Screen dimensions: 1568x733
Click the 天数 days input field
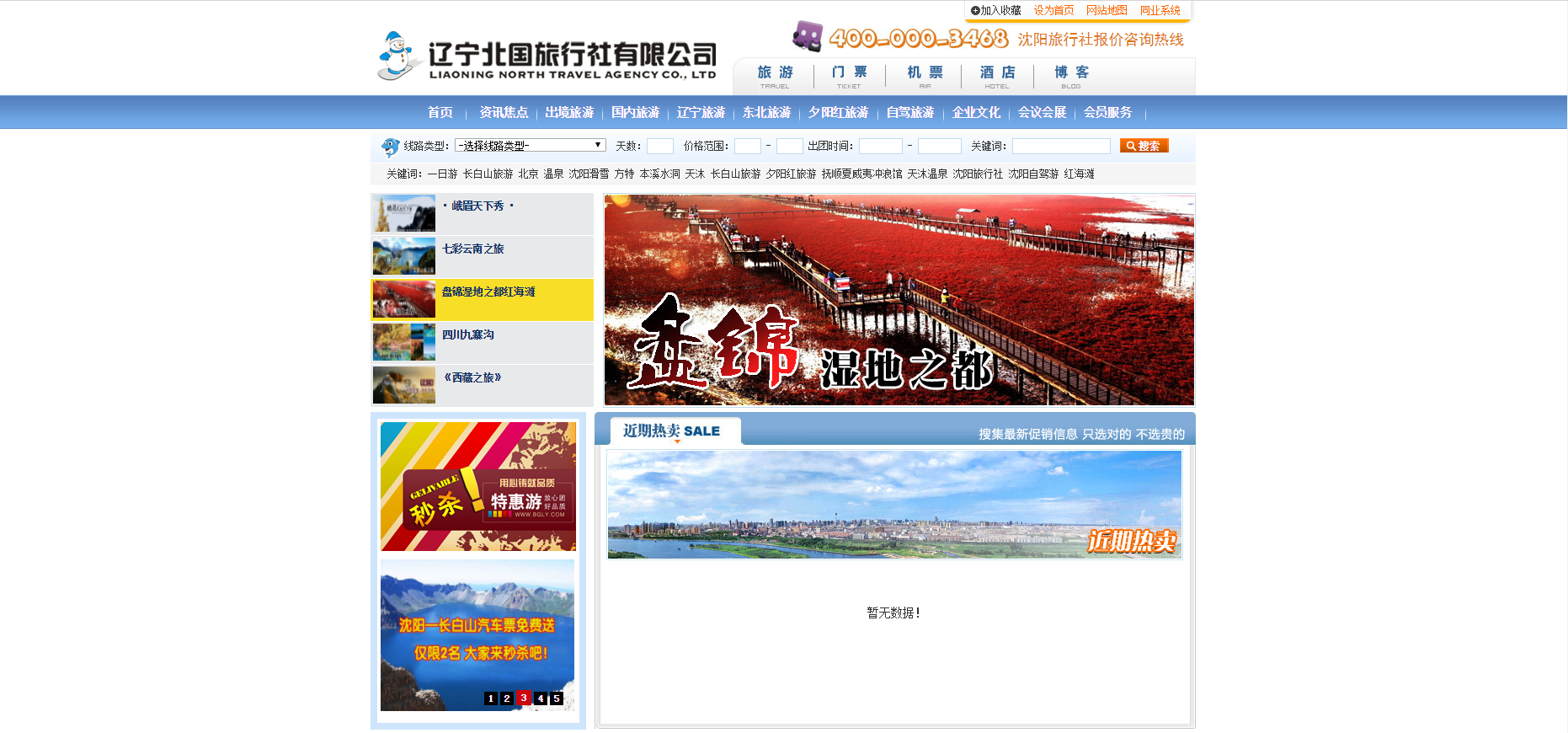point(659,146)
